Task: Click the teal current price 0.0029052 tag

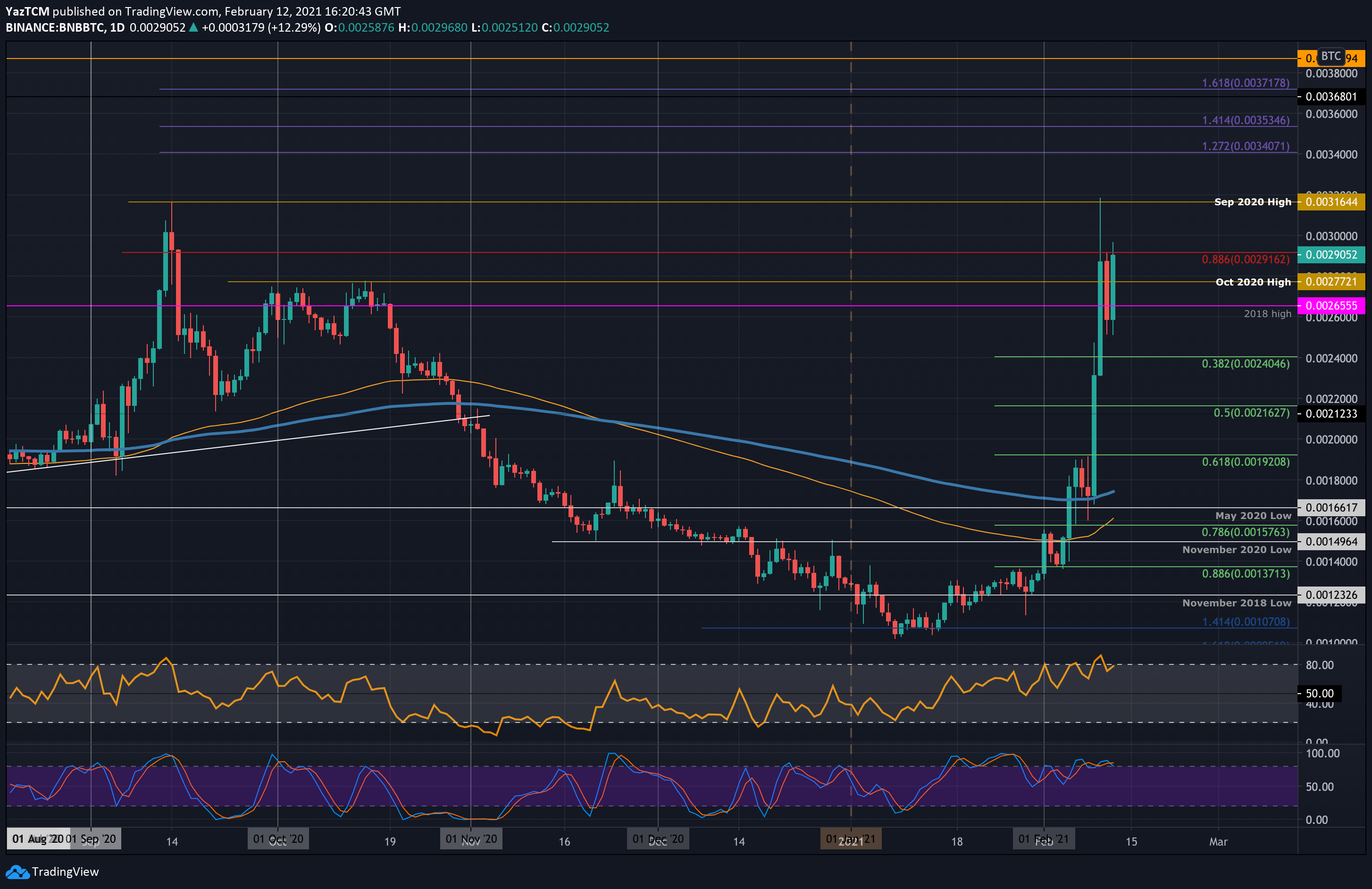Action: pyautogui.click(x=1330, y=254)
